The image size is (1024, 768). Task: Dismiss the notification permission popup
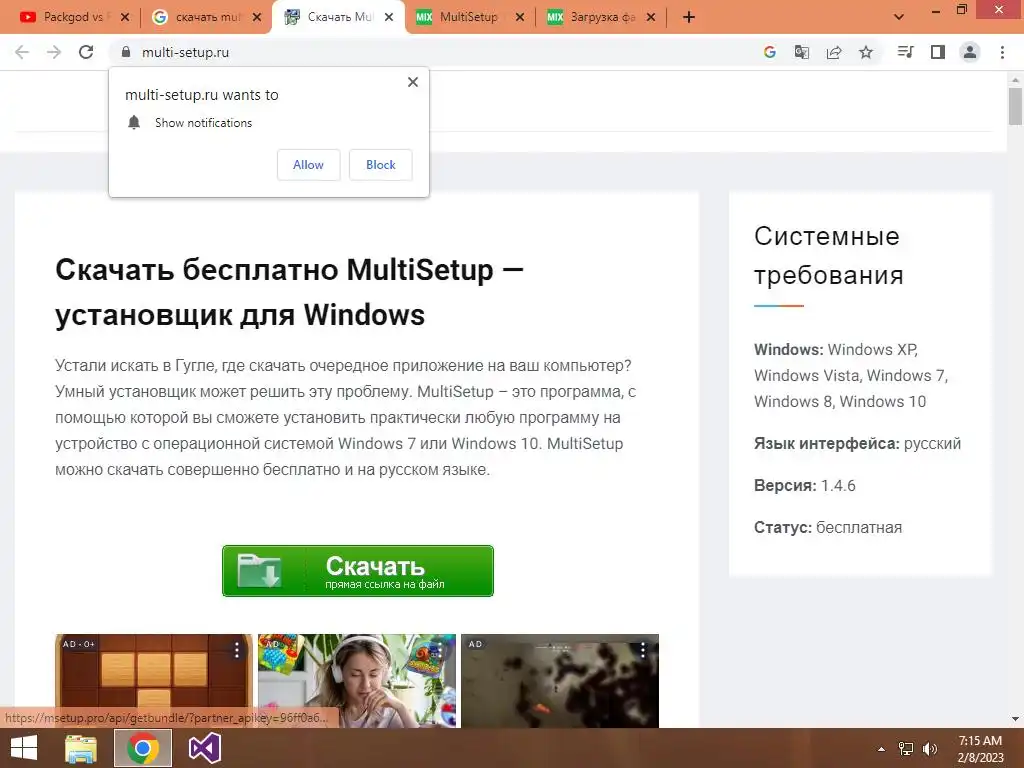pyautogui.click(x=413, y=82)
